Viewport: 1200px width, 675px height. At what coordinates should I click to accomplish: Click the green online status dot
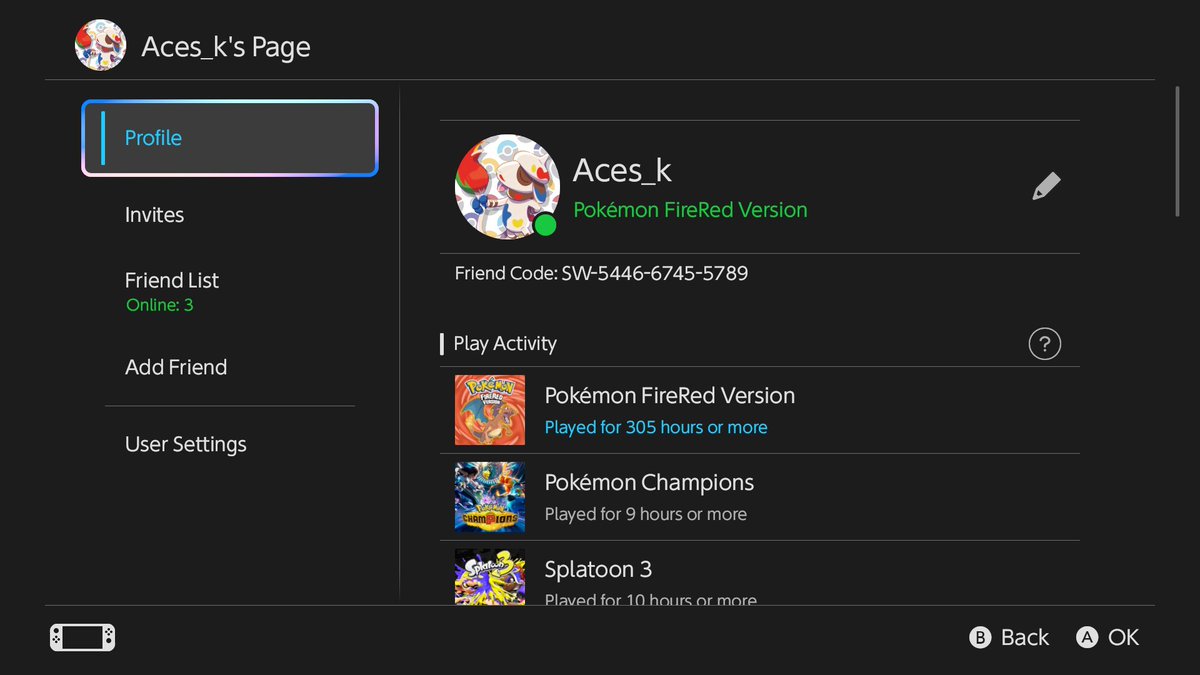pos(545,225)
